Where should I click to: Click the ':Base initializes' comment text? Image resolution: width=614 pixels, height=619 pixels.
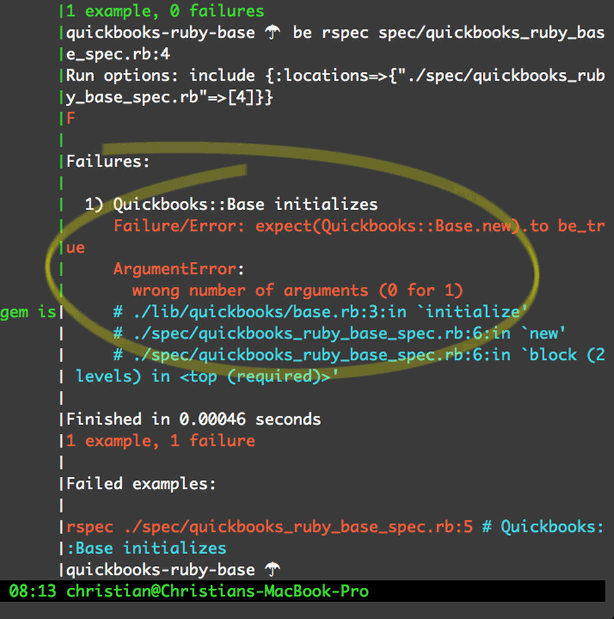coord(146,548)
